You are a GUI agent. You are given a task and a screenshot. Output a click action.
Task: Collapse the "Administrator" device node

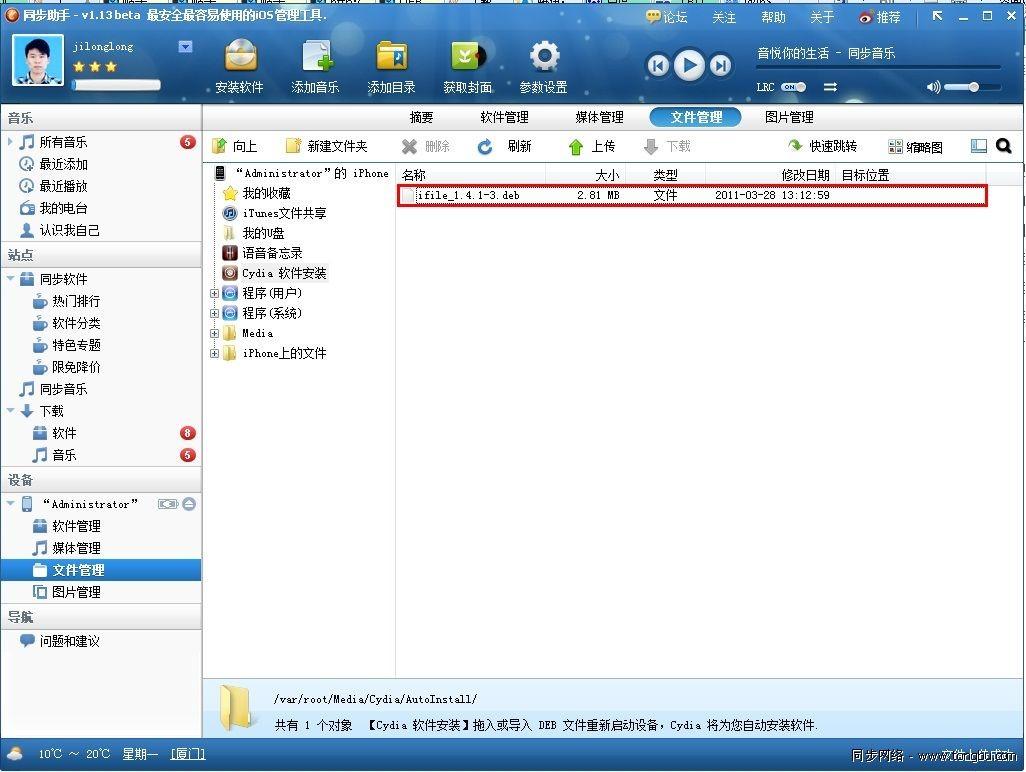point(10,504)
